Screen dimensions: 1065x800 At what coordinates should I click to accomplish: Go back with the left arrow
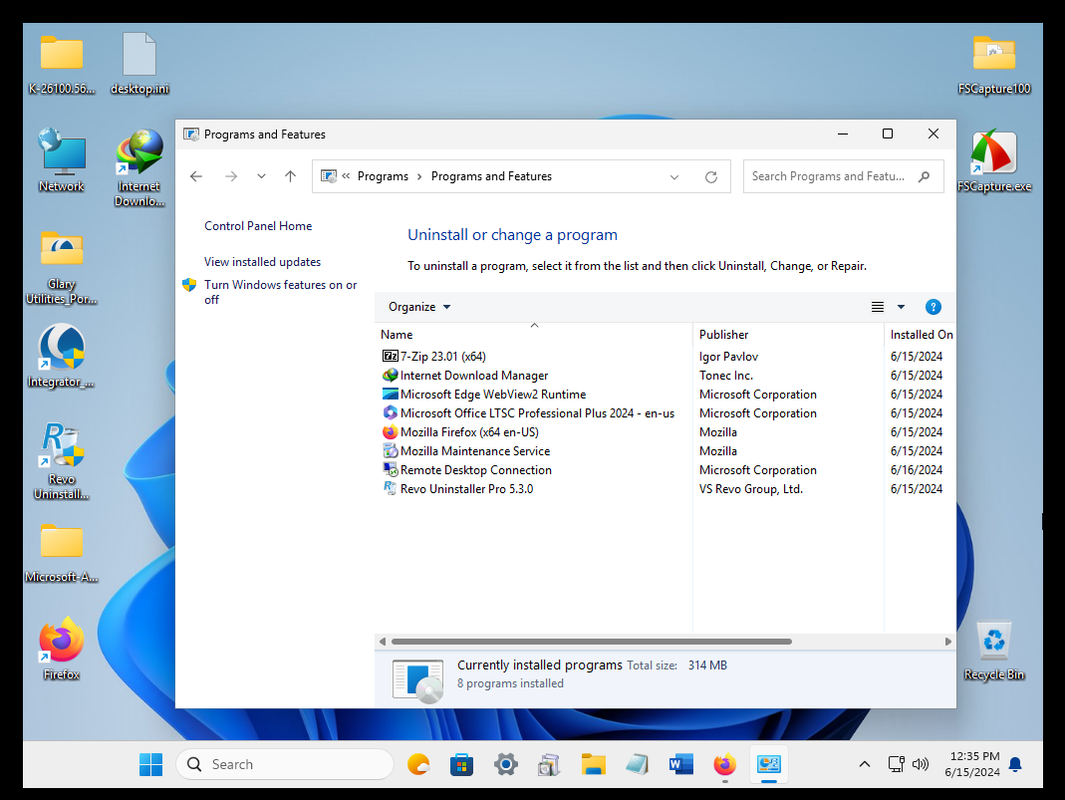(x=196, y=177)
